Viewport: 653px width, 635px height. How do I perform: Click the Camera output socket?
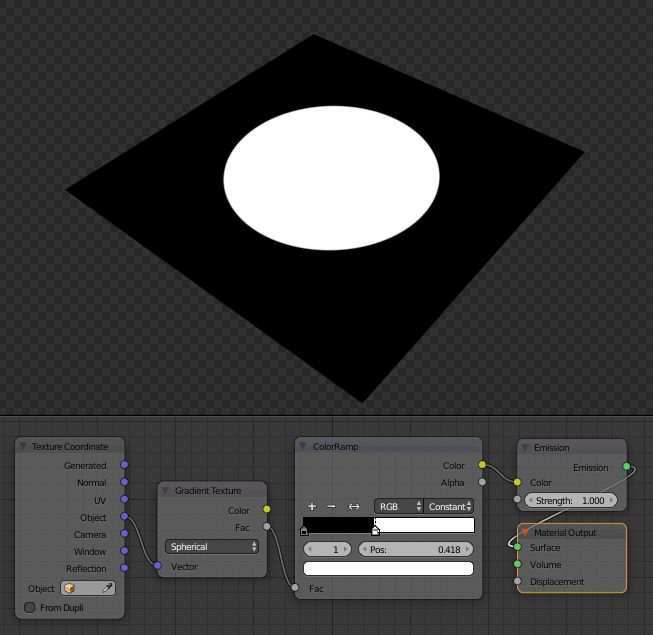tap(124, 533)
